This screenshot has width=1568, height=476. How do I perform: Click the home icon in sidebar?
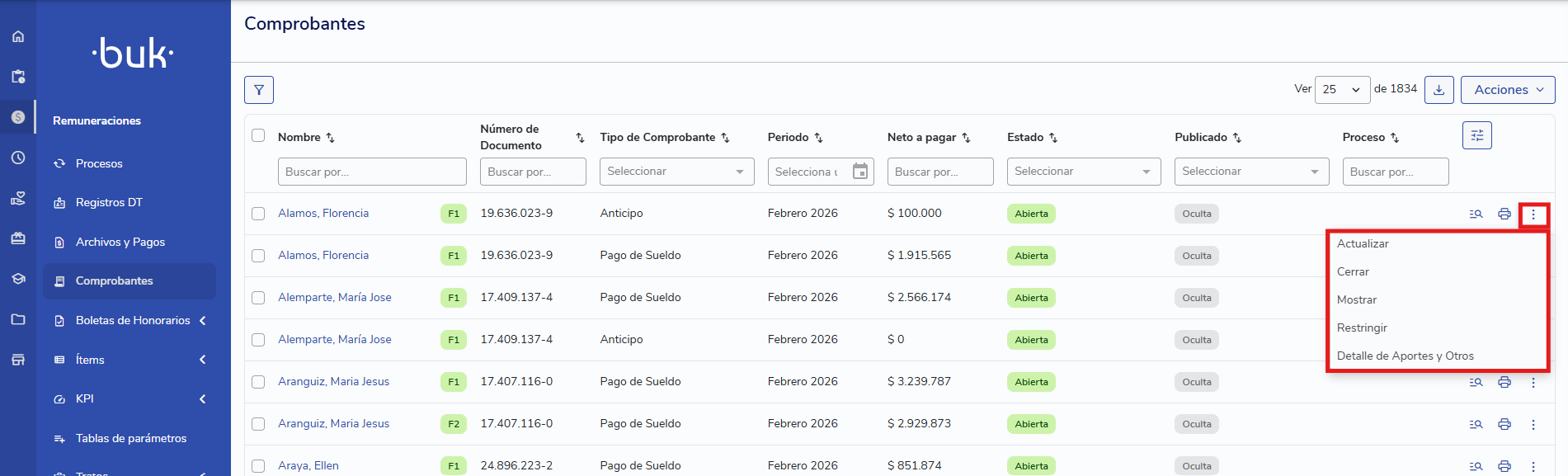point(18,36)
